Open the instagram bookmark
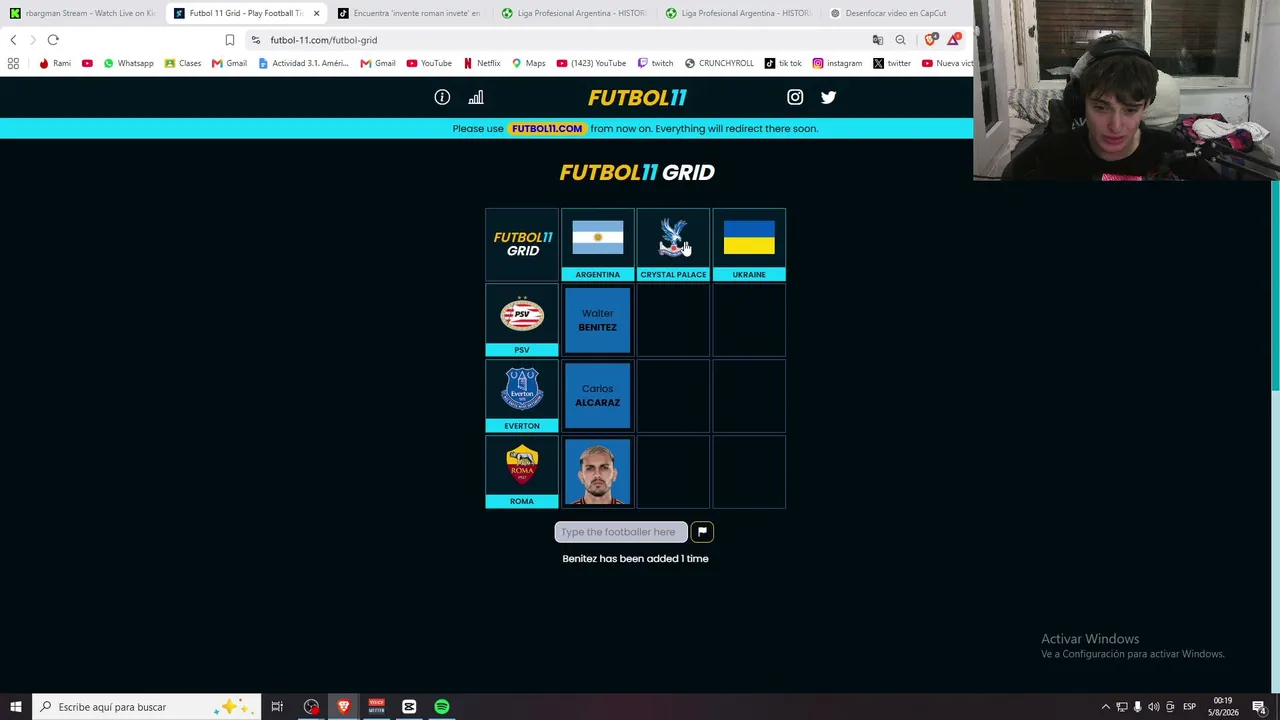The image size is (1280, 720). click(837, 63)
